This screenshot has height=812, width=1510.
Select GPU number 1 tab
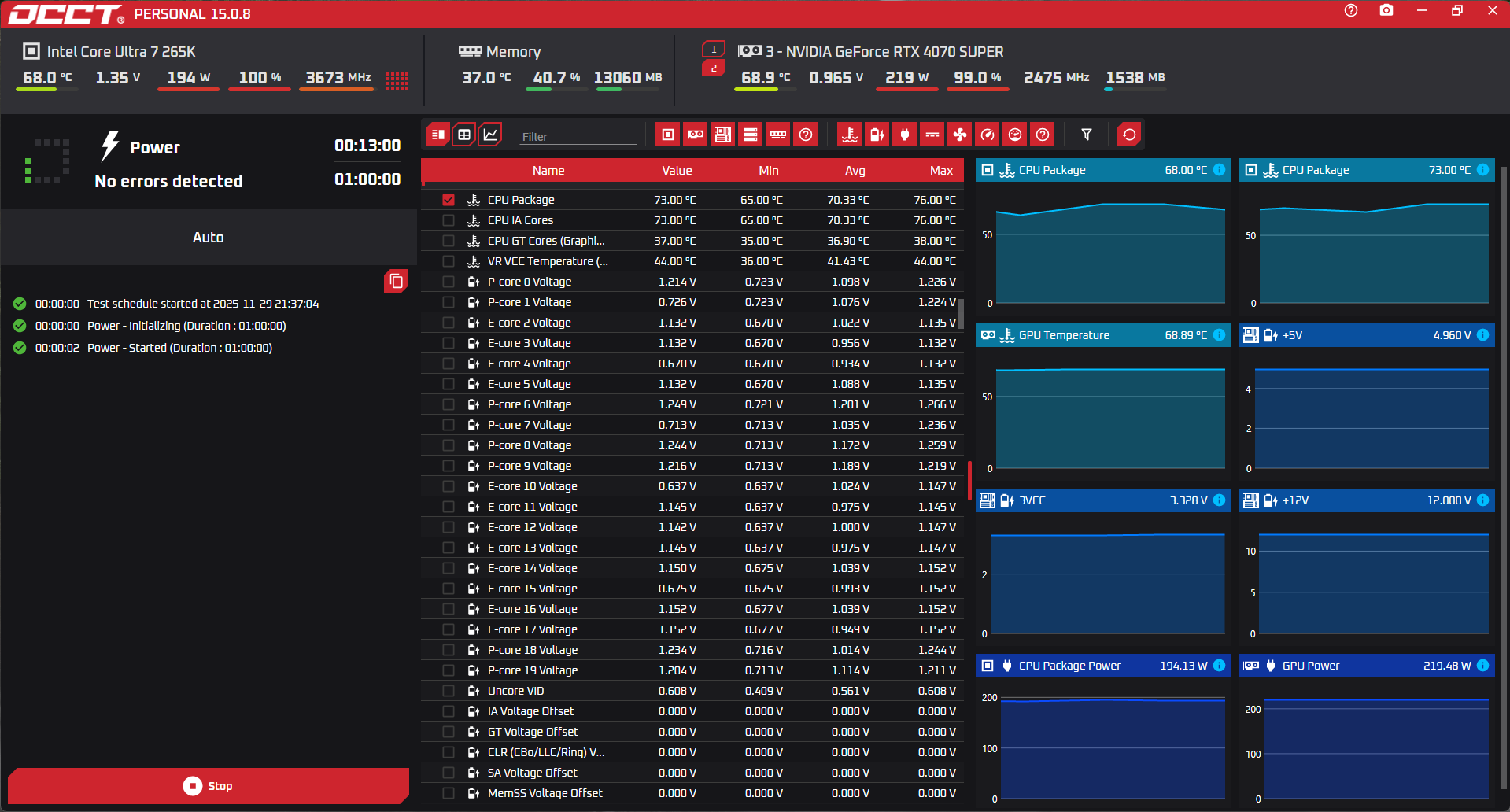tap(713, 50)
